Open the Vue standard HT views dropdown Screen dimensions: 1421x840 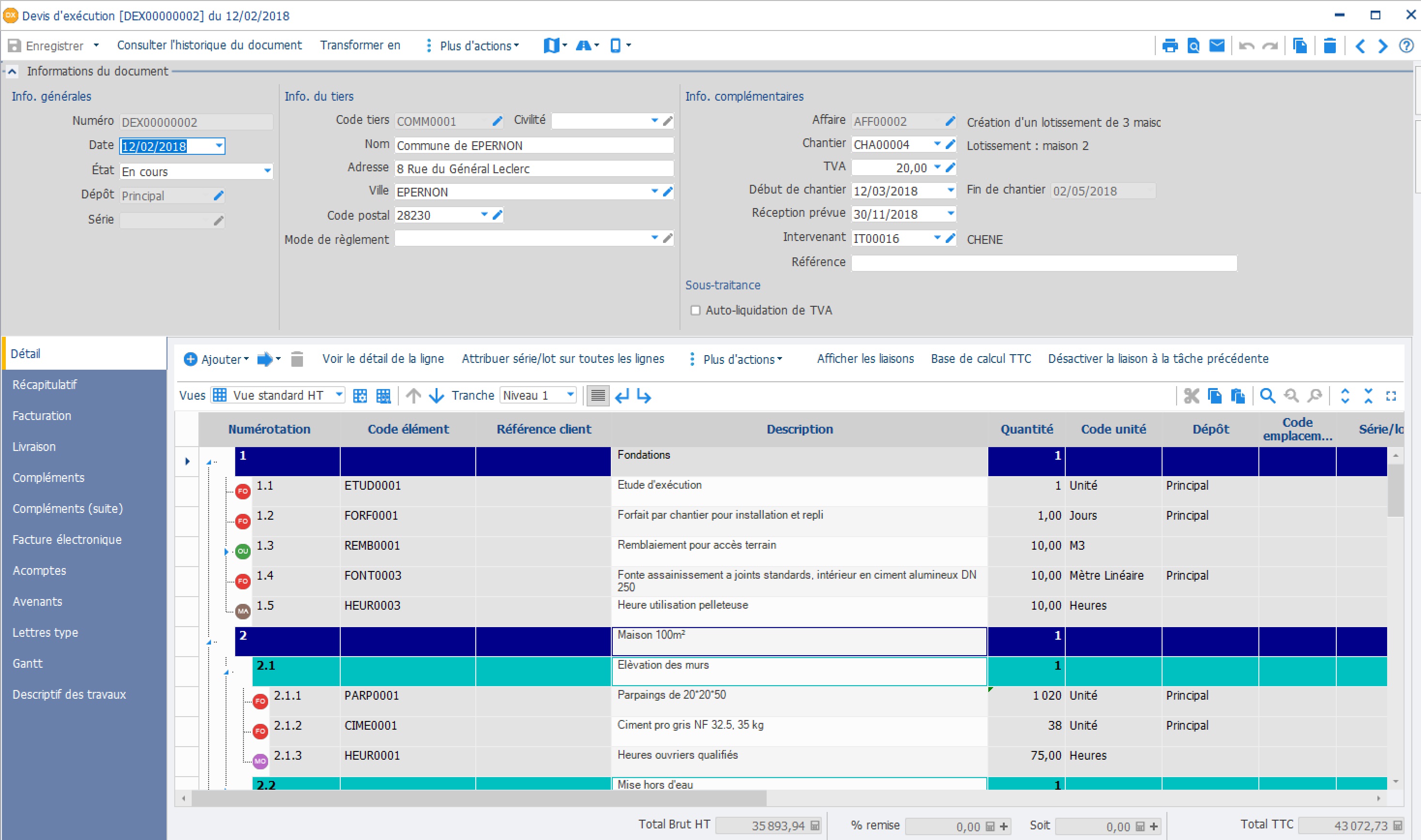click(x=338, y=394)
